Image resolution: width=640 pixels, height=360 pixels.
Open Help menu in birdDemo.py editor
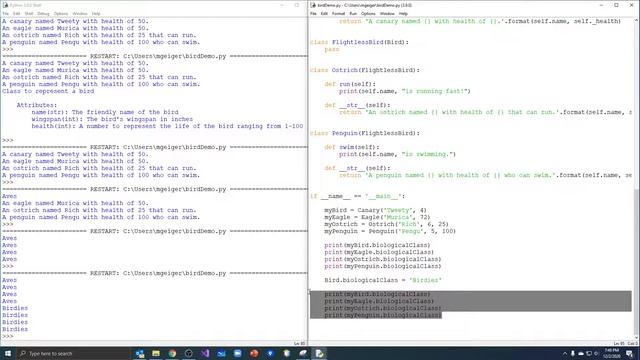(403, 13)
